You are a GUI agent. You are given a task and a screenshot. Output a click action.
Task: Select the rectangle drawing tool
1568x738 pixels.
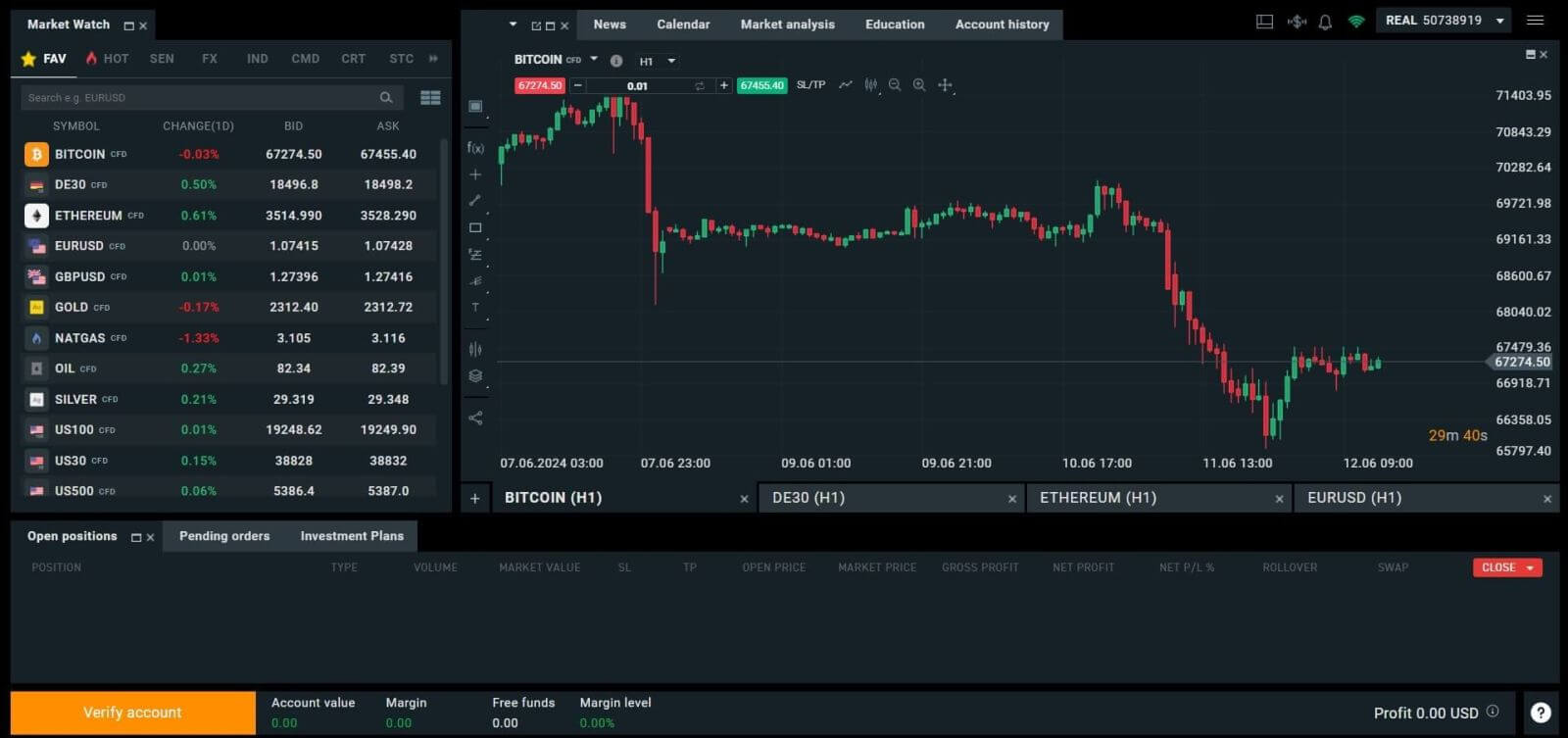coord(475,227)
